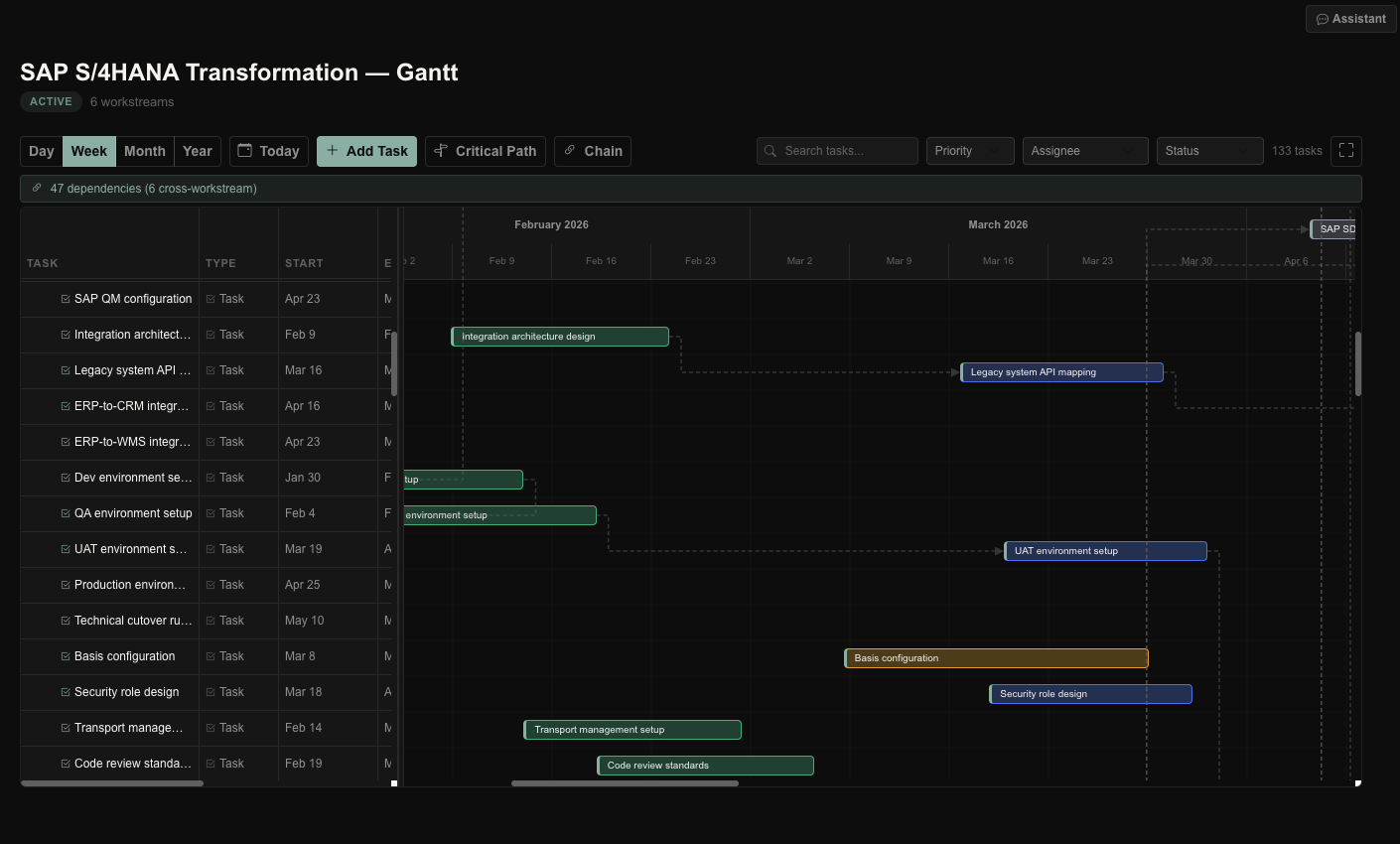Check the SAP QM configuration task icon

click(66, 299)
